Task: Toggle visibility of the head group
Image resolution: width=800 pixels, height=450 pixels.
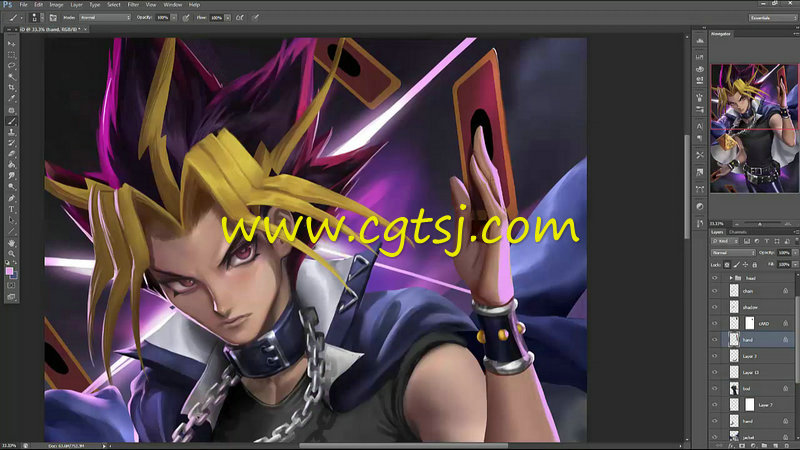Action: pos(715,278)
